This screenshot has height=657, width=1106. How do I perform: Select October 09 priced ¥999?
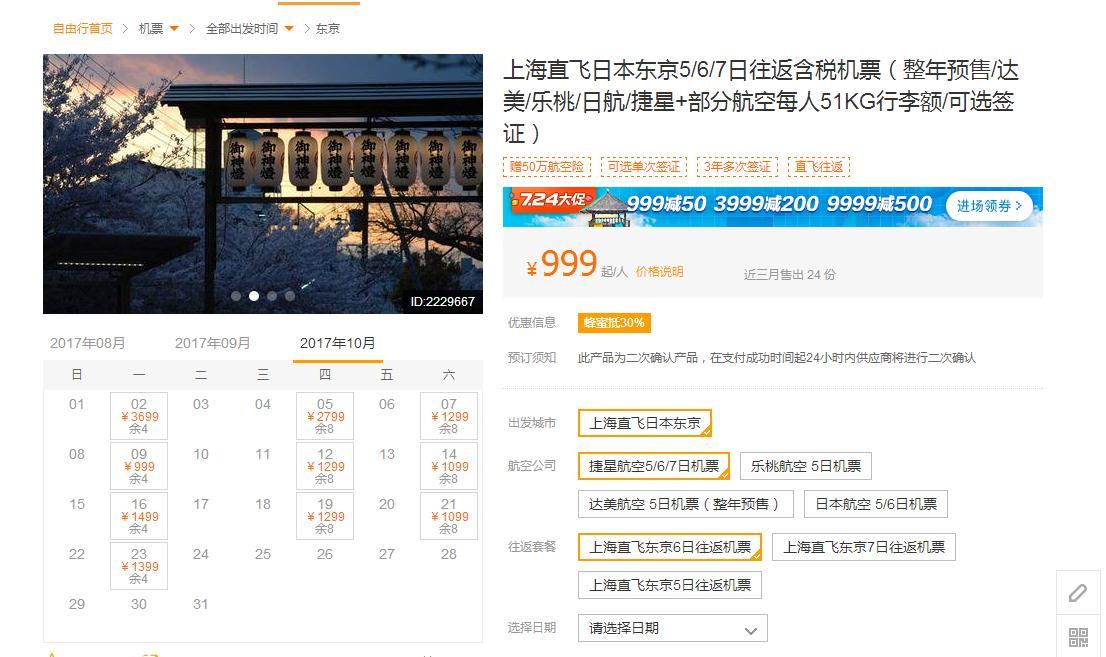point(139,466)
